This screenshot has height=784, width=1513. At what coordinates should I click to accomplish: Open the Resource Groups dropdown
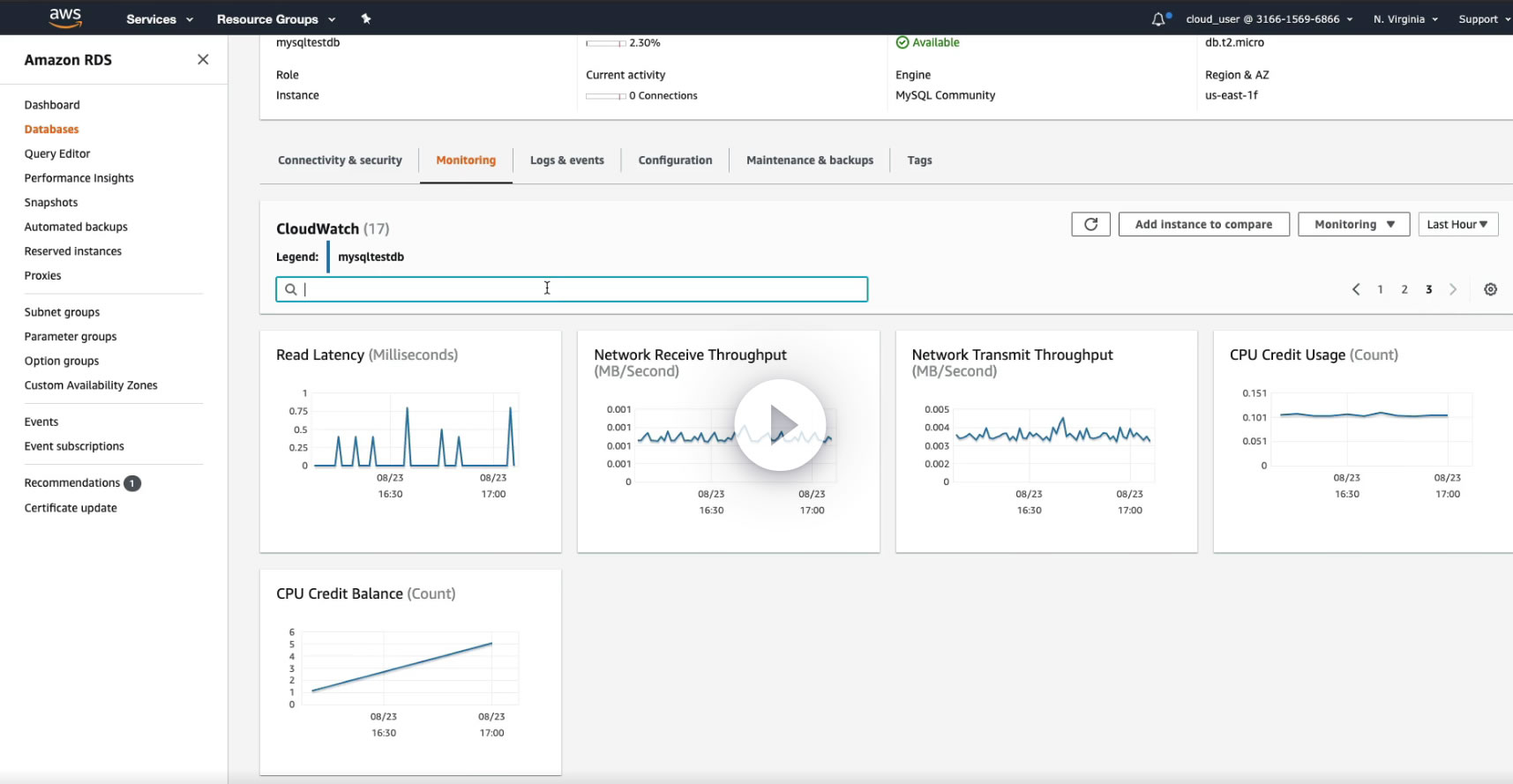(x=275, y=19)
